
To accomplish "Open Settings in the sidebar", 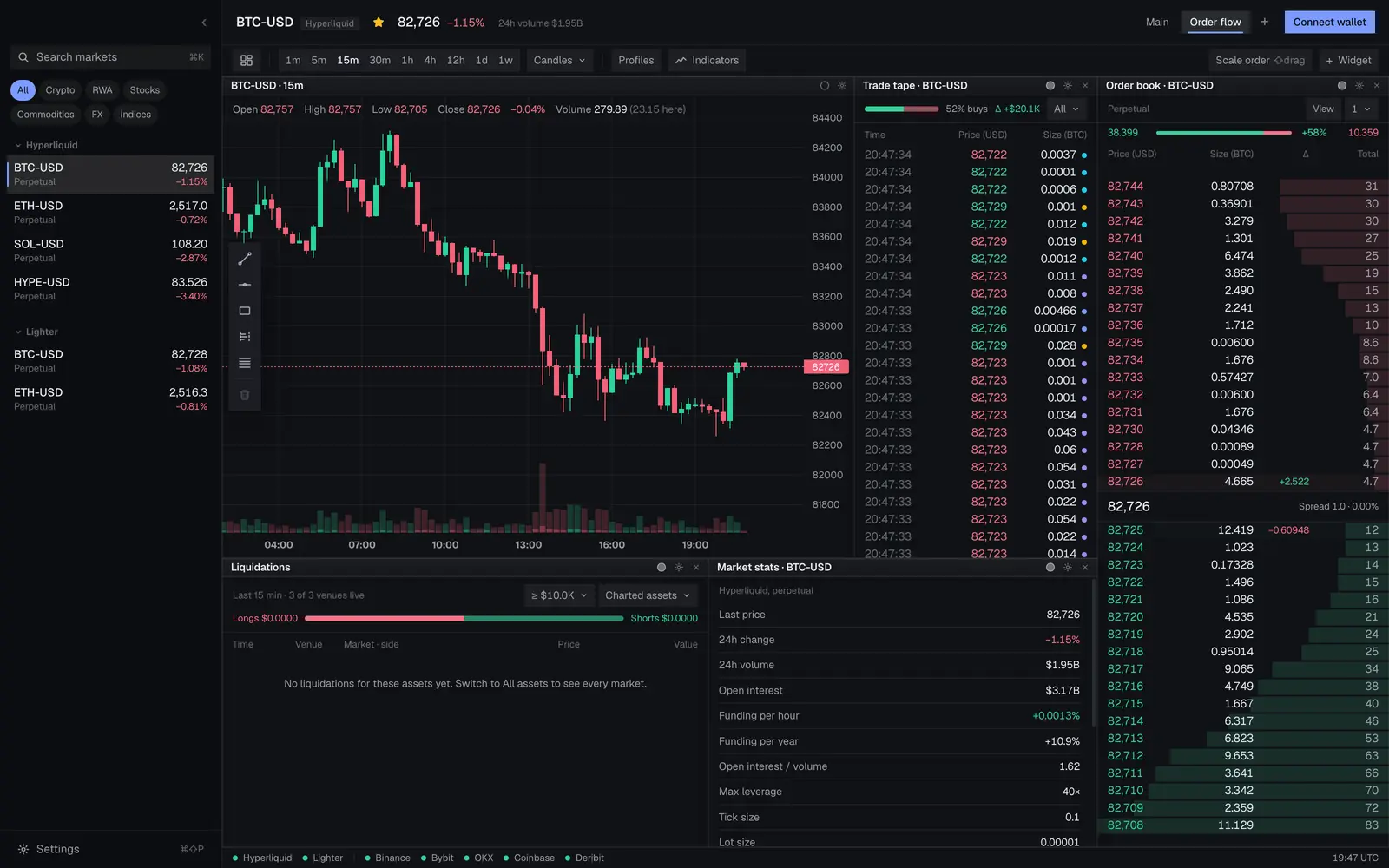I will tap(57, 850).
